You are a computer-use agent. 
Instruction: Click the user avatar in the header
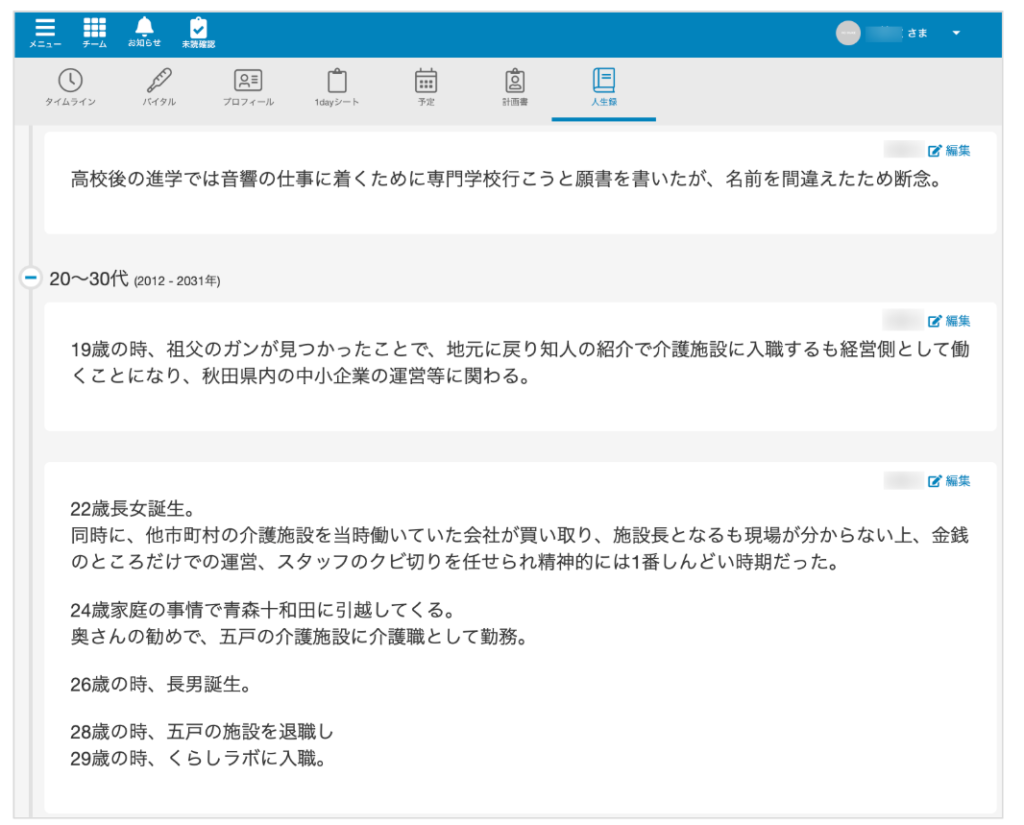848,33
